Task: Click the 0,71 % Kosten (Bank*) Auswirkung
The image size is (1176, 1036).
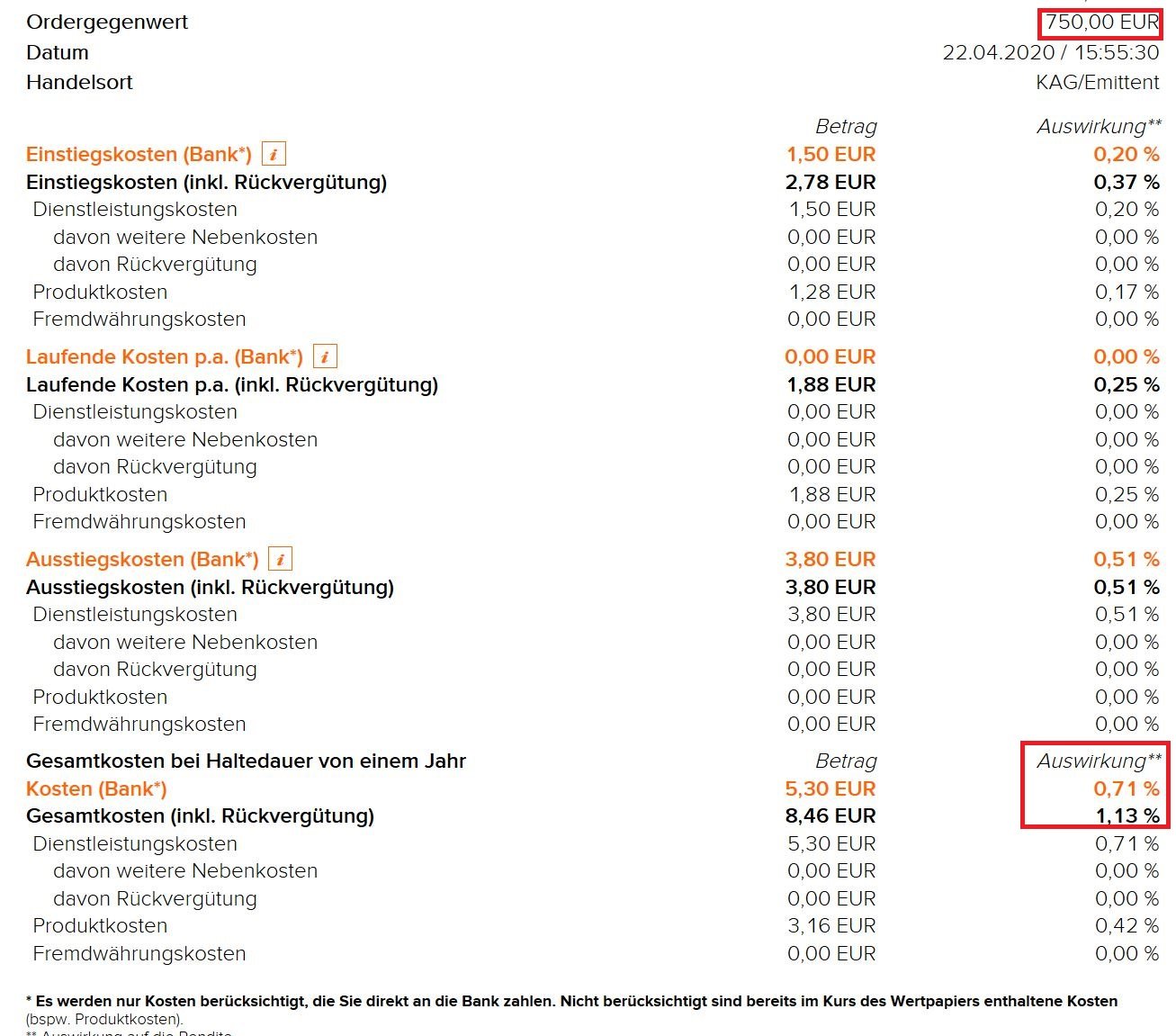Action: pyautogui.click(x=1127, y=788)
